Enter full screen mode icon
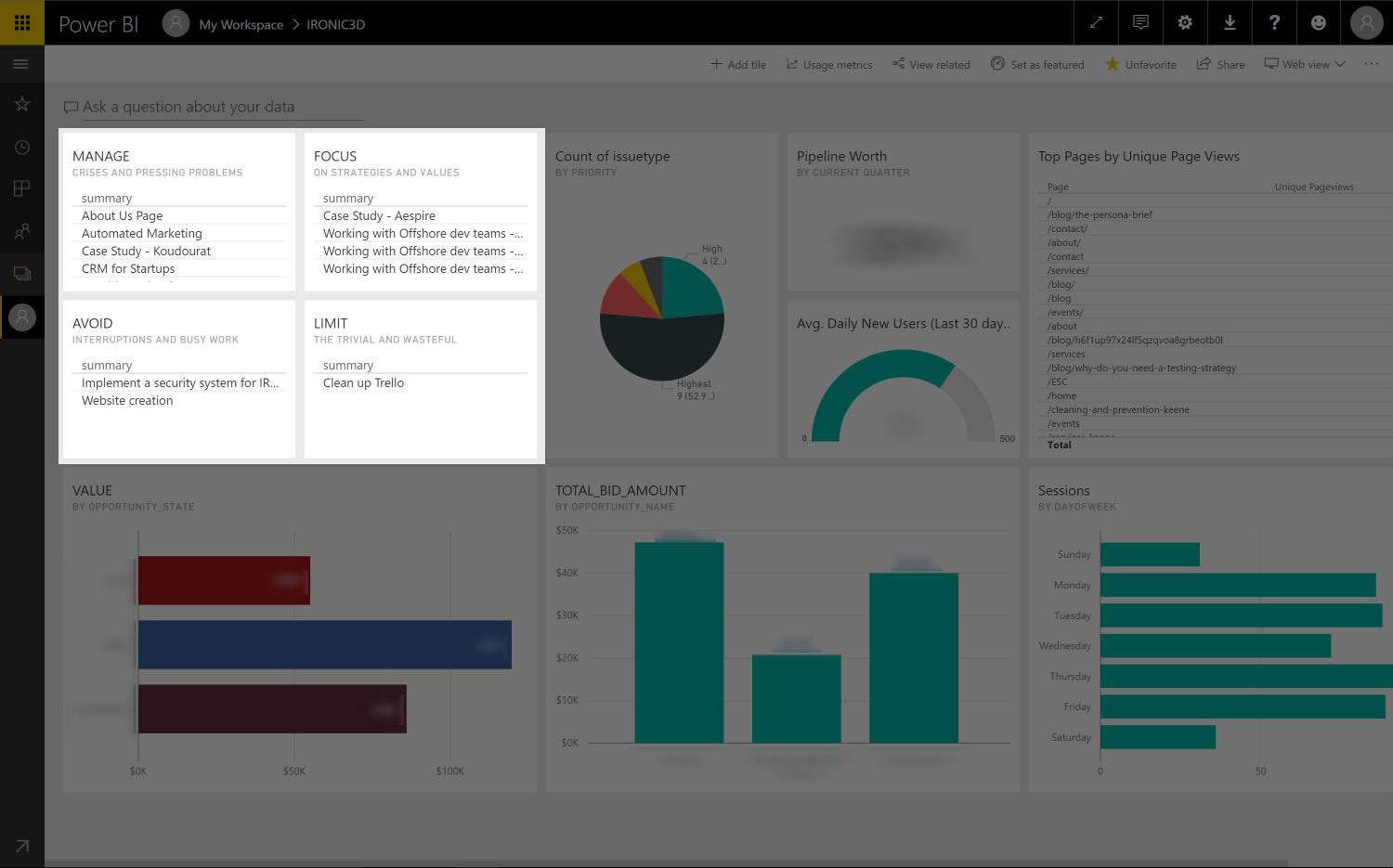Image resolution: width=1393 pixels, height=868 pixels. 1096,22
